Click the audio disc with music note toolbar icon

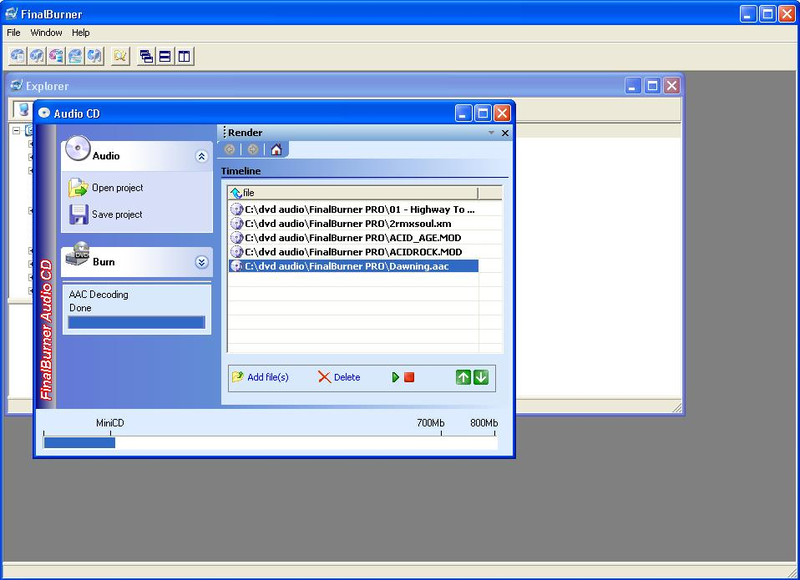pyautogui.click(x=37, y=56)
